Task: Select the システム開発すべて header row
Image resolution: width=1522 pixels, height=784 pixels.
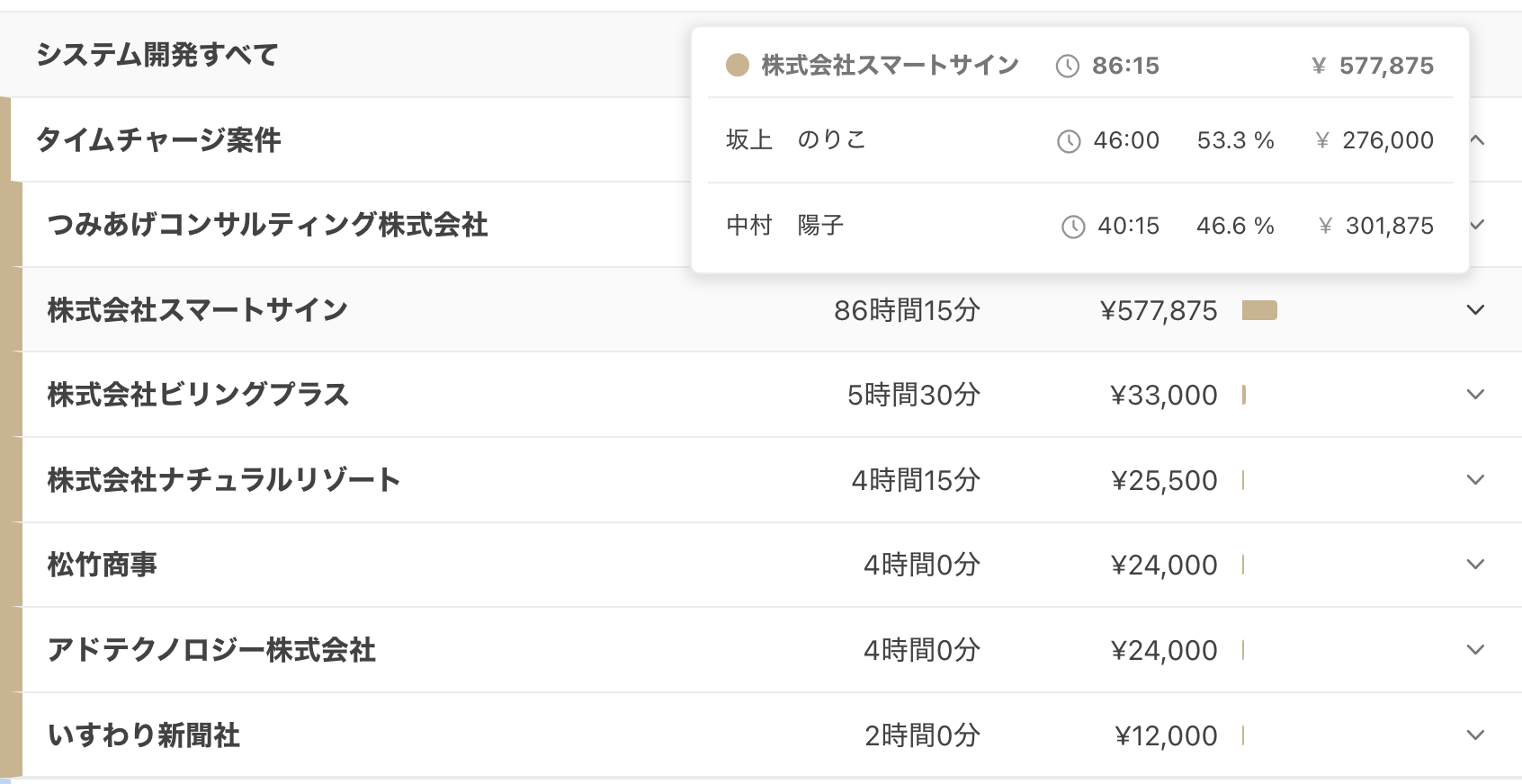Action: tap(761, 55)
